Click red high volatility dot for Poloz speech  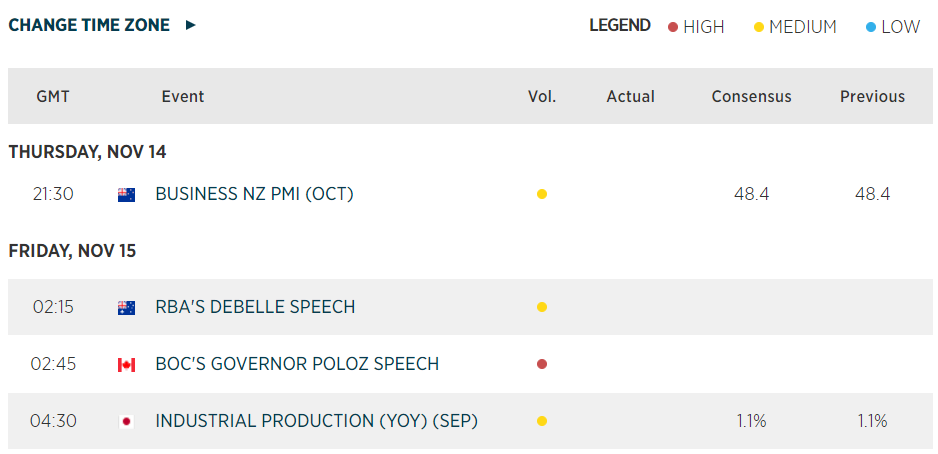pos(542,364)
